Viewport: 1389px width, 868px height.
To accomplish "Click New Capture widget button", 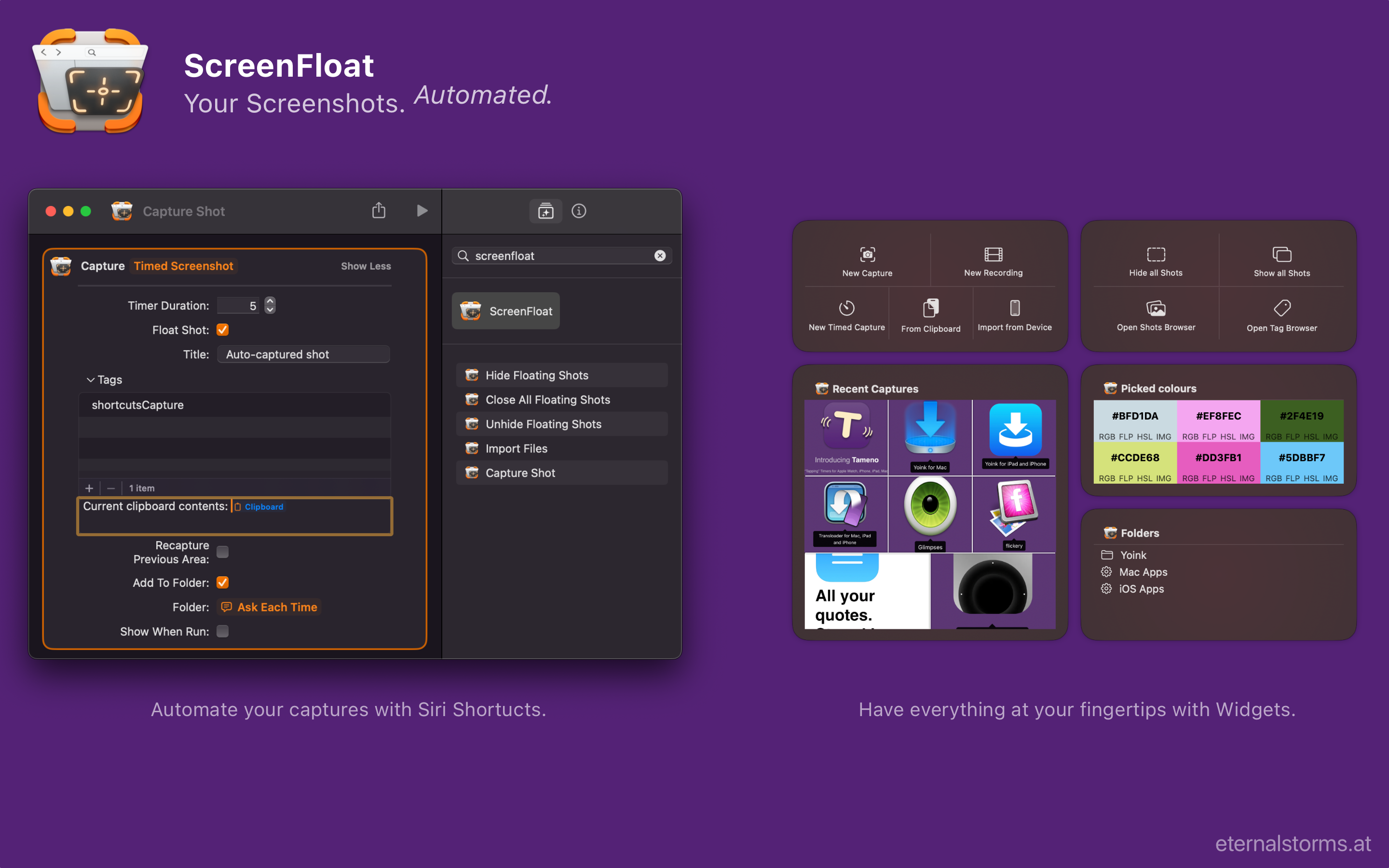I will click(867, 261).
